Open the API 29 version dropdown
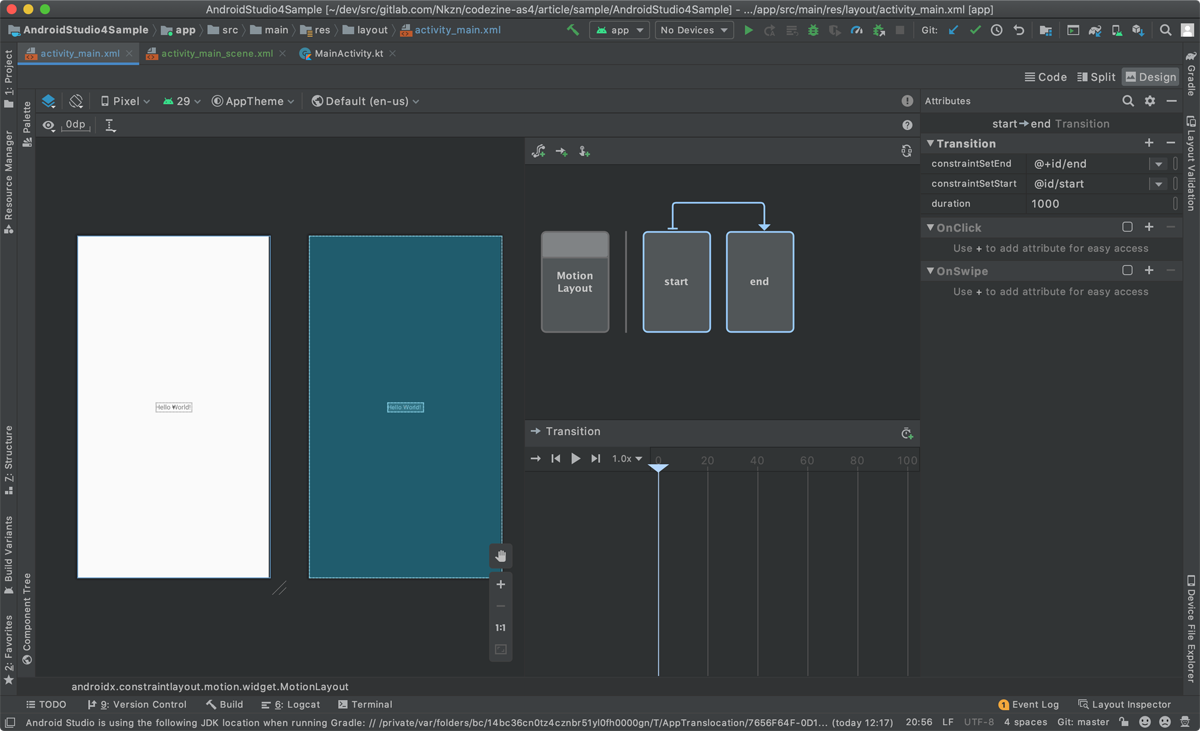The height and width of the screenshot is (731, 1200). pyautogui.click(x=182, y=101)
